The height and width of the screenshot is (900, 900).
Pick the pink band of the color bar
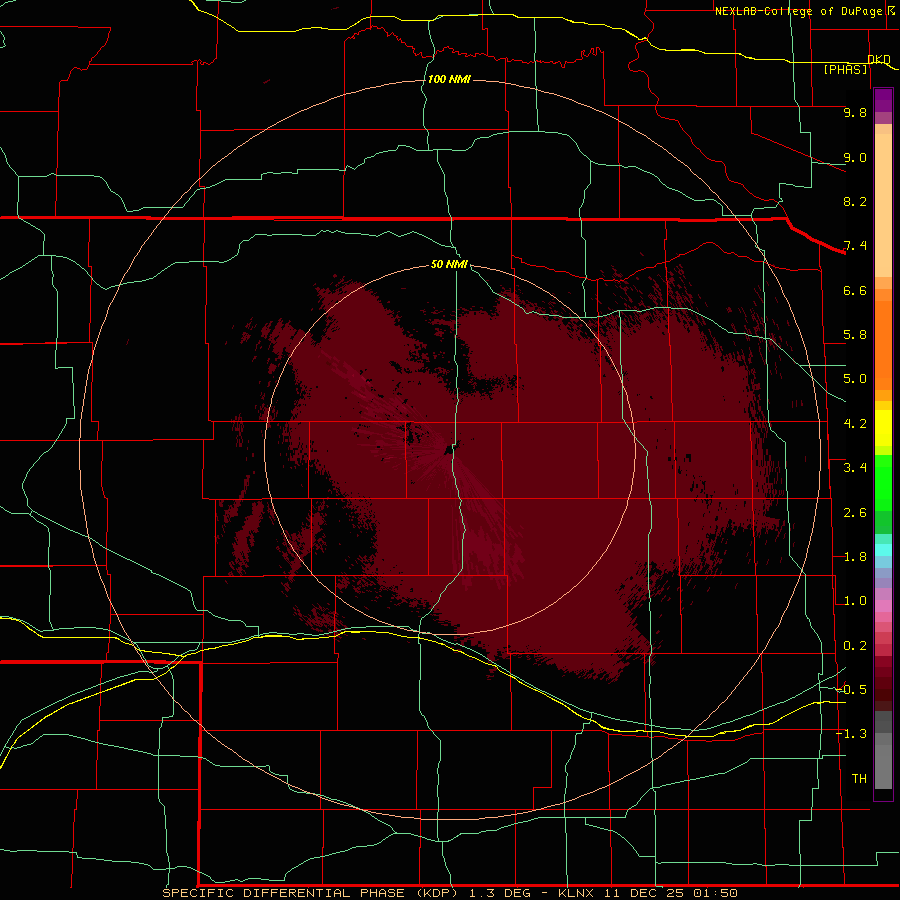(x=883, y=606)
